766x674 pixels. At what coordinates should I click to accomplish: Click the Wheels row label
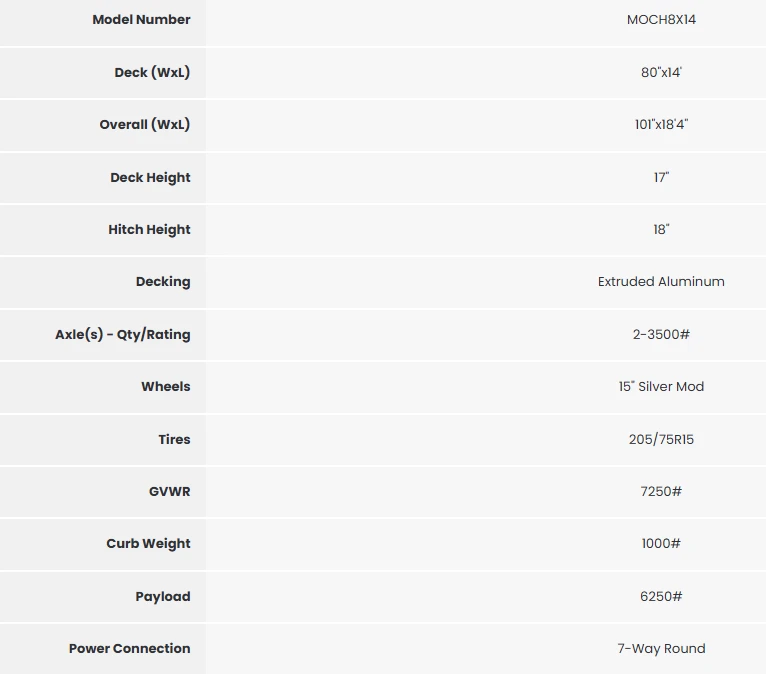click(x=165, y=386)
